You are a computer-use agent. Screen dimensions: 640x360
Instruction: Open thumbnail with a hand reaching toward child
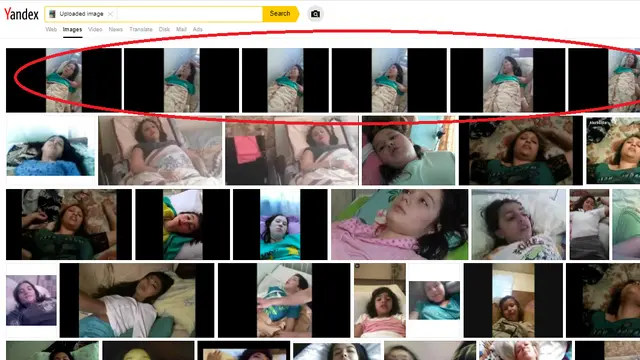pyautogui.click(x=284, y=300)
